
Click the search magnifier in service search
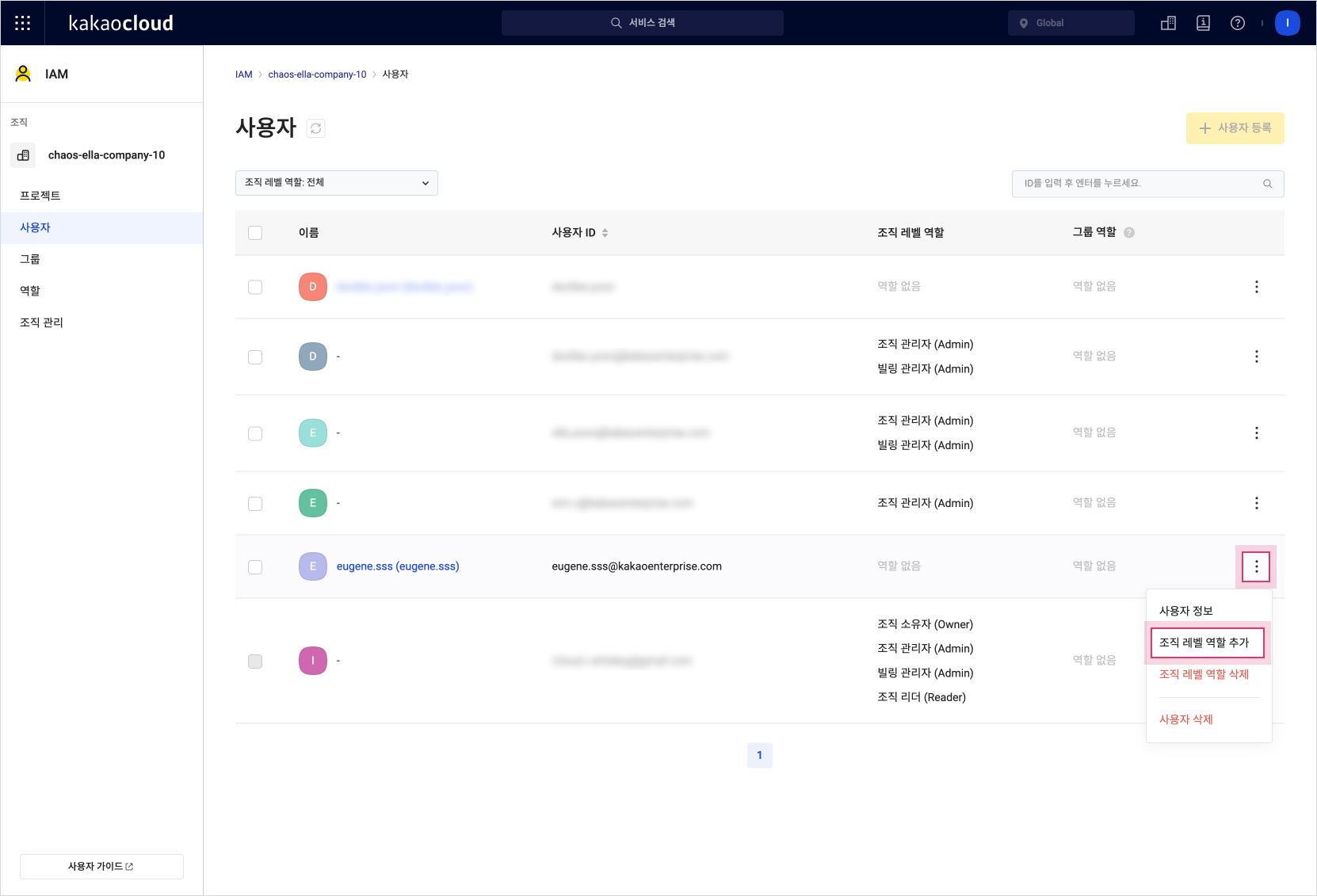(x=616, y=23)
